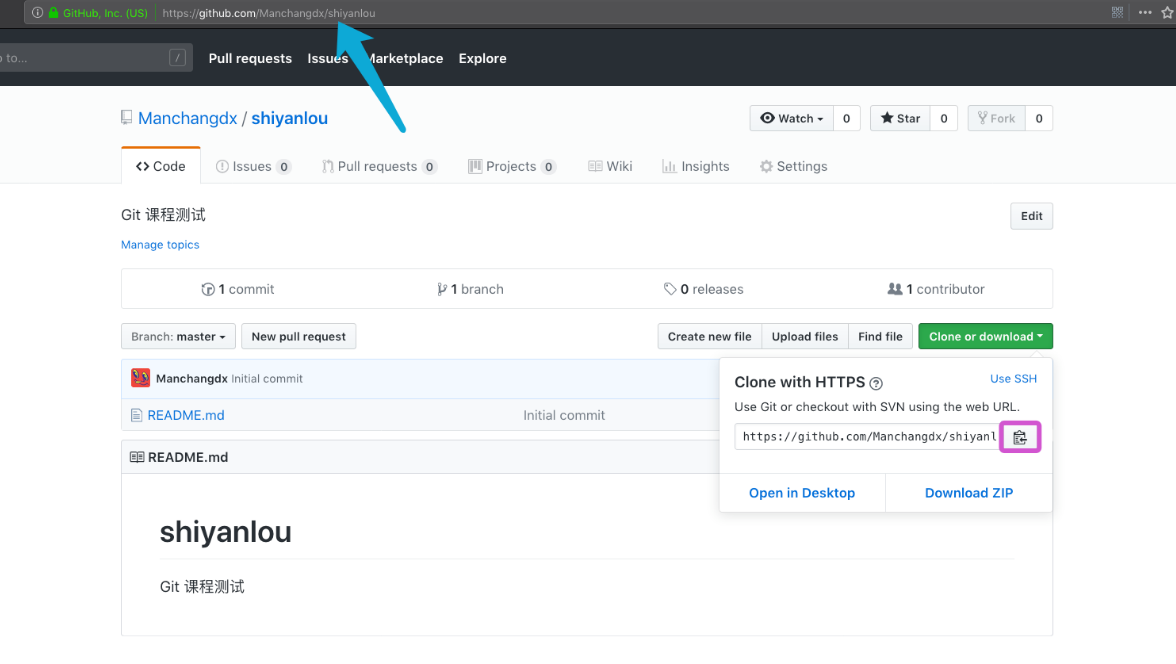Screen dimensions: 1176x664
Task: Open the Insights tab
Action: click(x=696, y=167)
